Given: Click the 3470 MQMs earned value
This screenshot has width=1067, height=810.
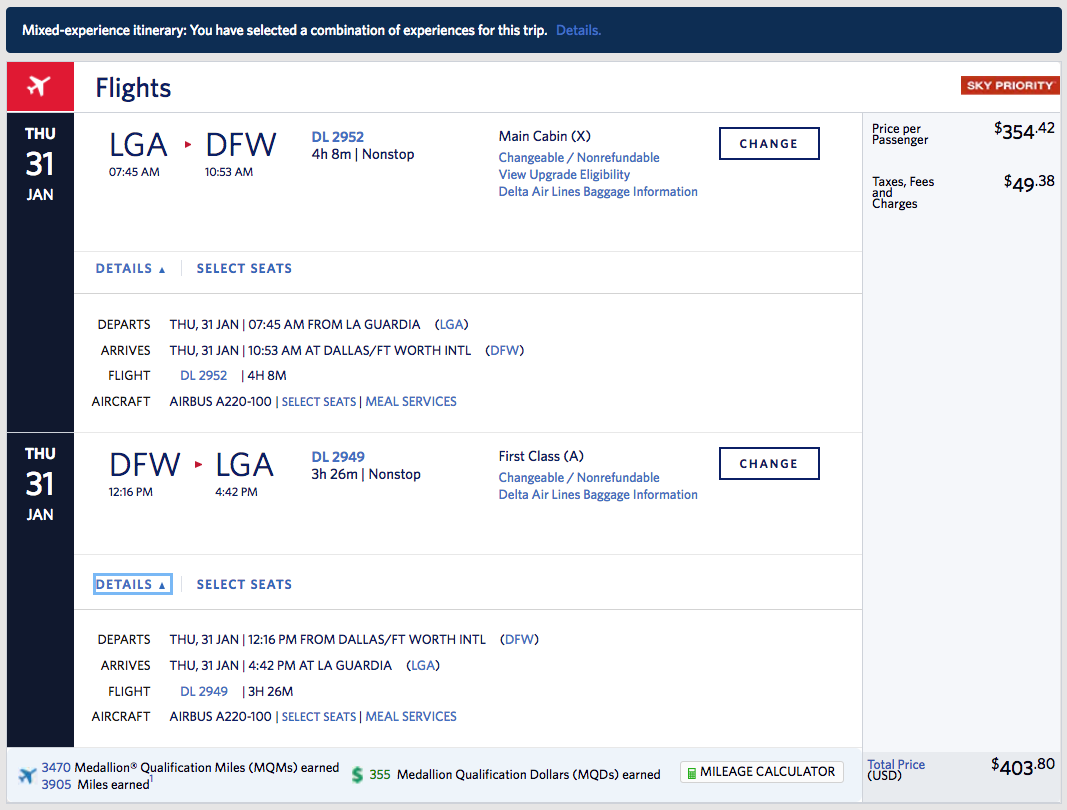Looking at the screenshot, I should tap(56, 767).
